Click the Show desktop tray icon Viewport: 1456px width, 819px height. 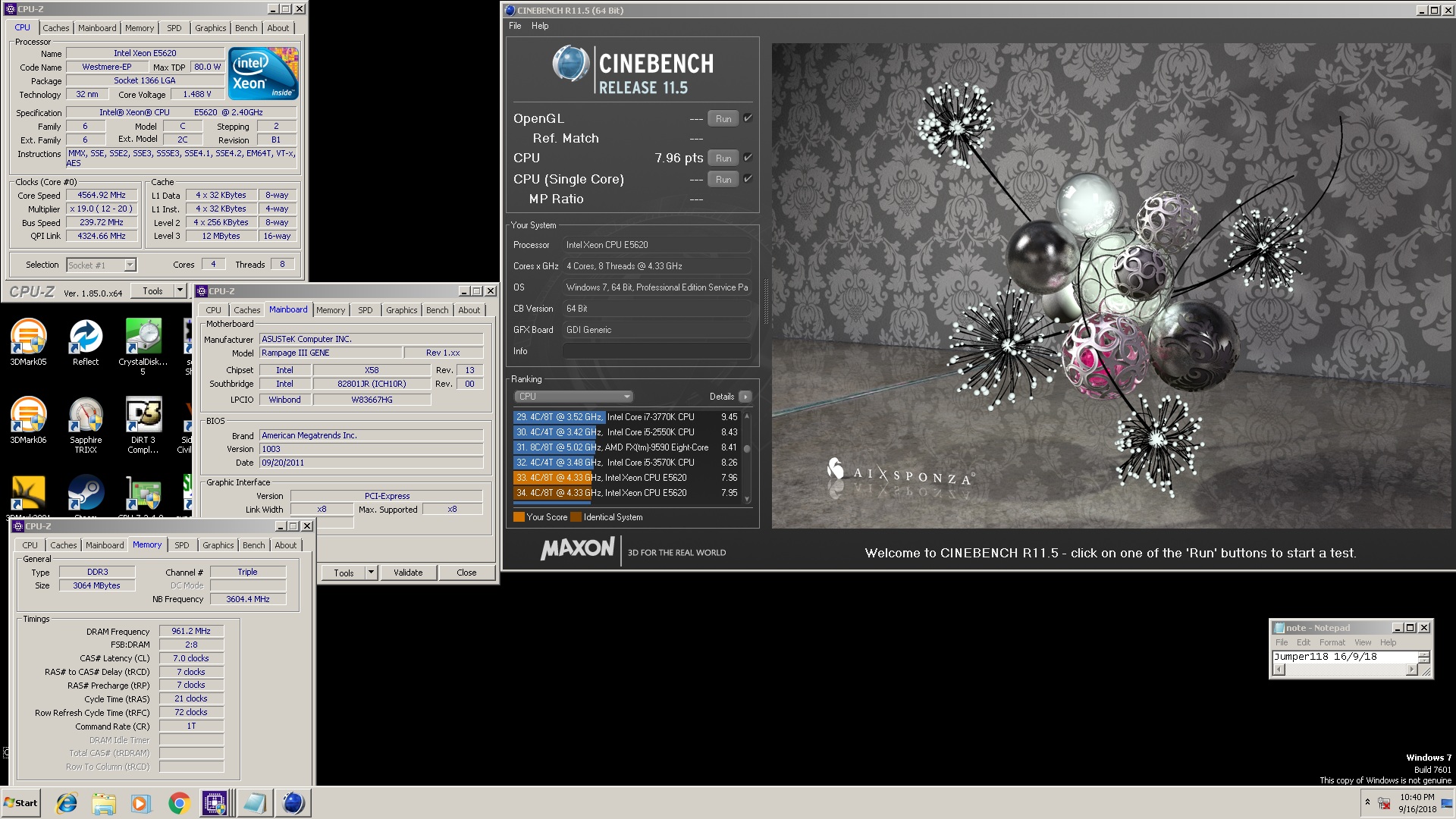pos(1447,803)
